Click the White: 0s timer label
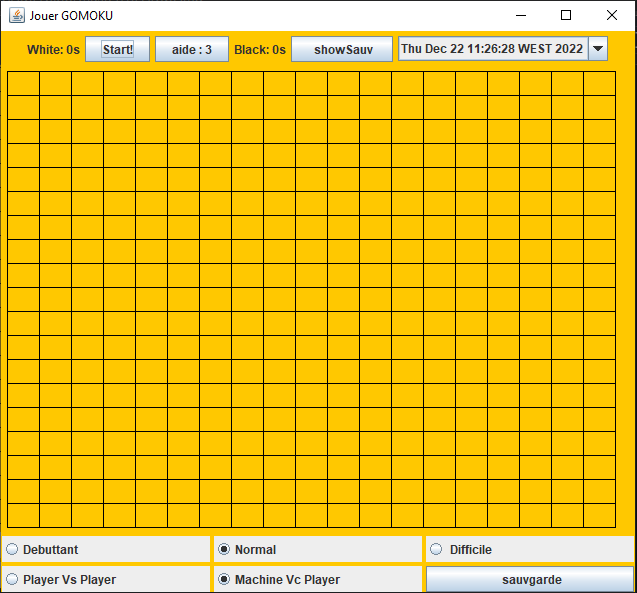Viewport: 637px width, 593px height. point(53,50)
